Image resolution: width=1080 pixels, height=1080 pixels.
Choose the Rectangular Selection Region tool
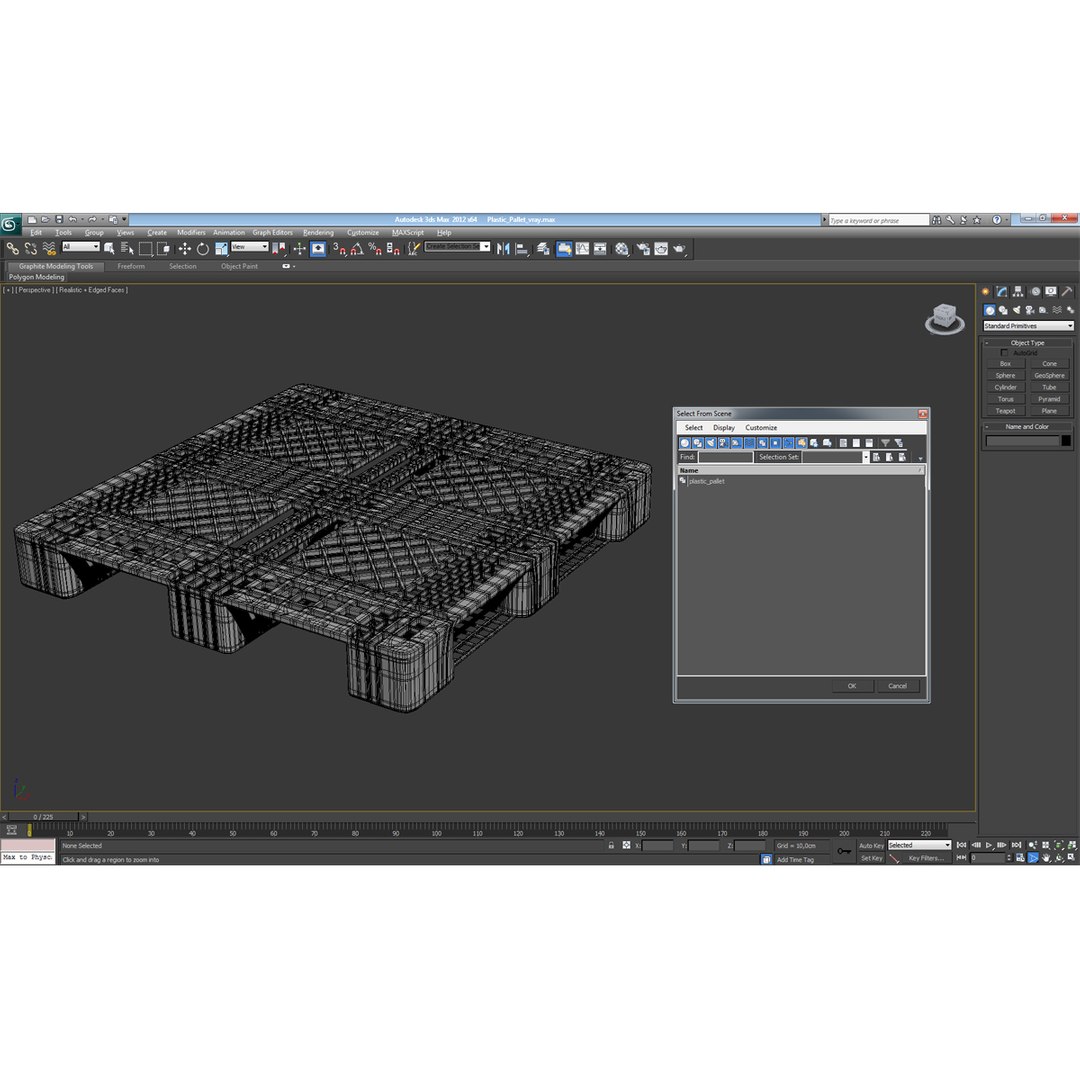pos(145,249)
